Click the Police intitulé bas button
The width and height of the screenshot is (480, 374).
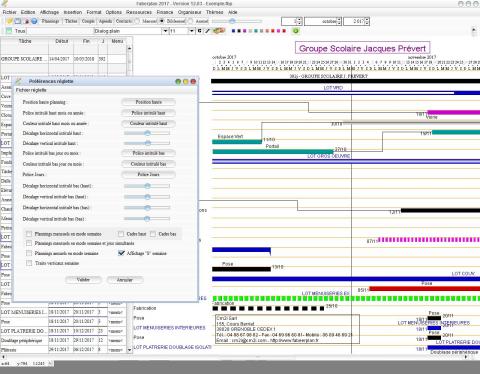(148, 153)
